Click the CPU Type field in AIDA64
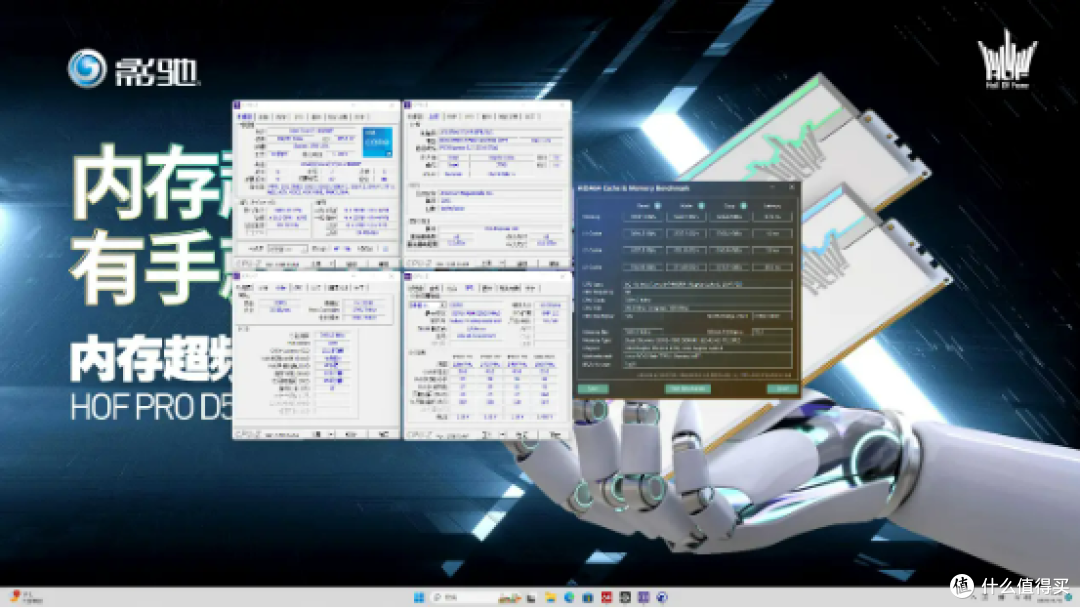1080x609 pixels. pyautogui.click(x=707, y=284)
